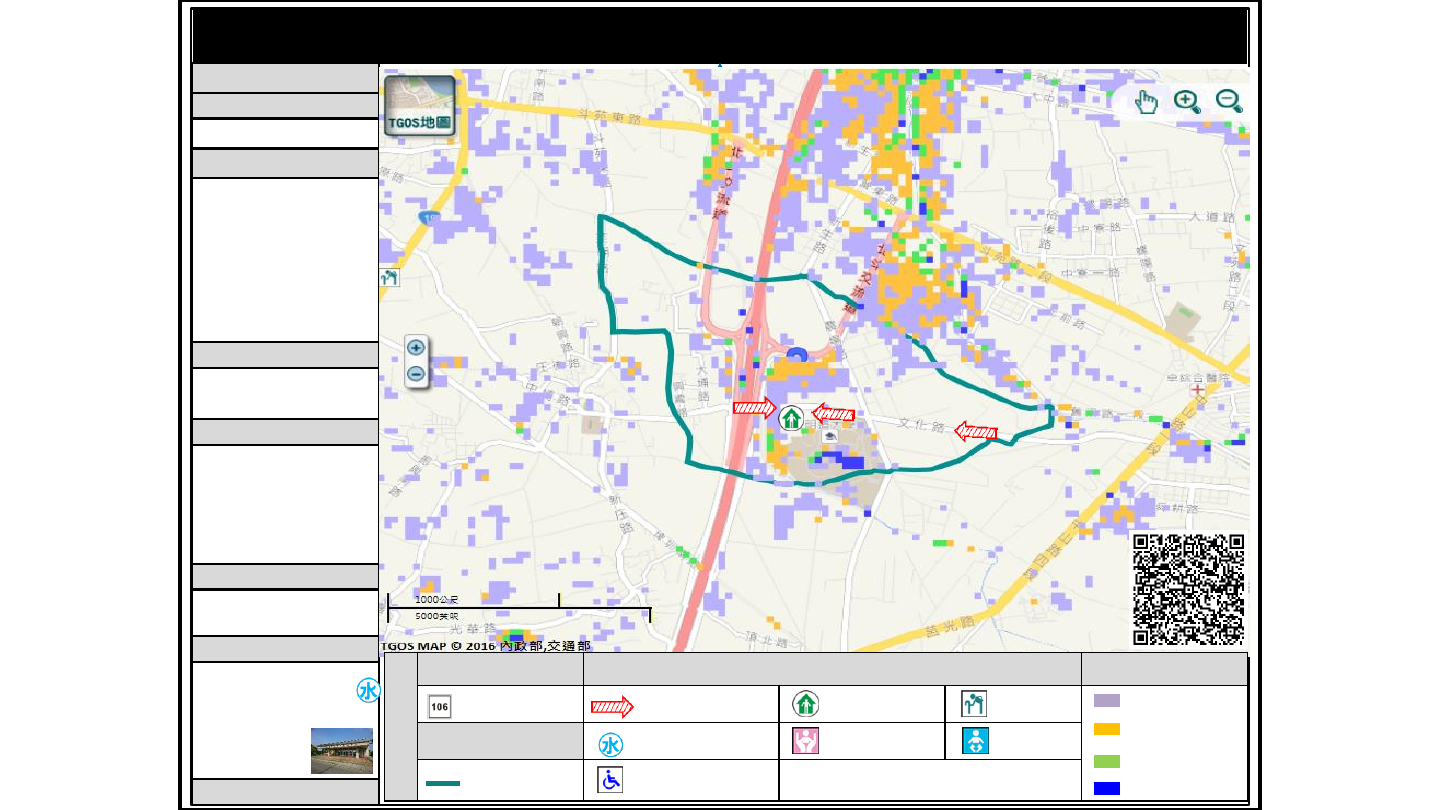Click the 1000公尺 scale bar label
Image resolution: width=1440 pixels, height=810 pixels.
(436, 599)
